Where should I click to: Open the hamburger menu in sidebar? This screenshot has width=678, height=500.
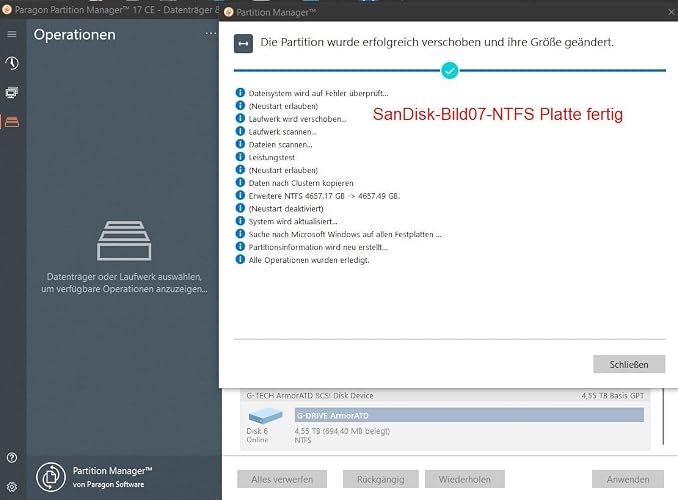[12, 34]
